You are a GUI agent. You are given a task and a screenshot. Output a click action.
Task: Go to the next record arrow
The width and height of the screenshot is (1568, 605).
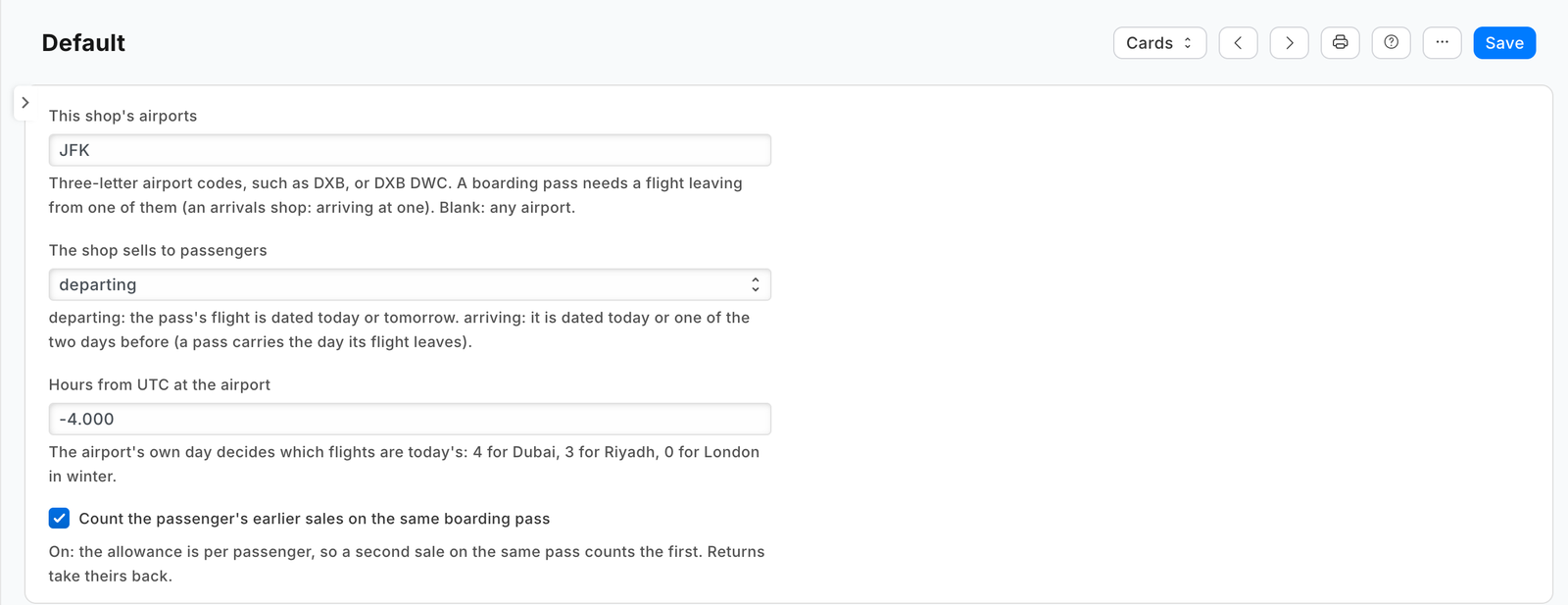click(1289, 43)
